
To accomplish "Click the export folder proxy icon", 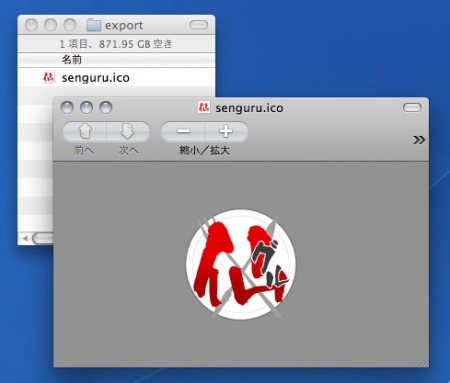I will [x=94, y=25].
